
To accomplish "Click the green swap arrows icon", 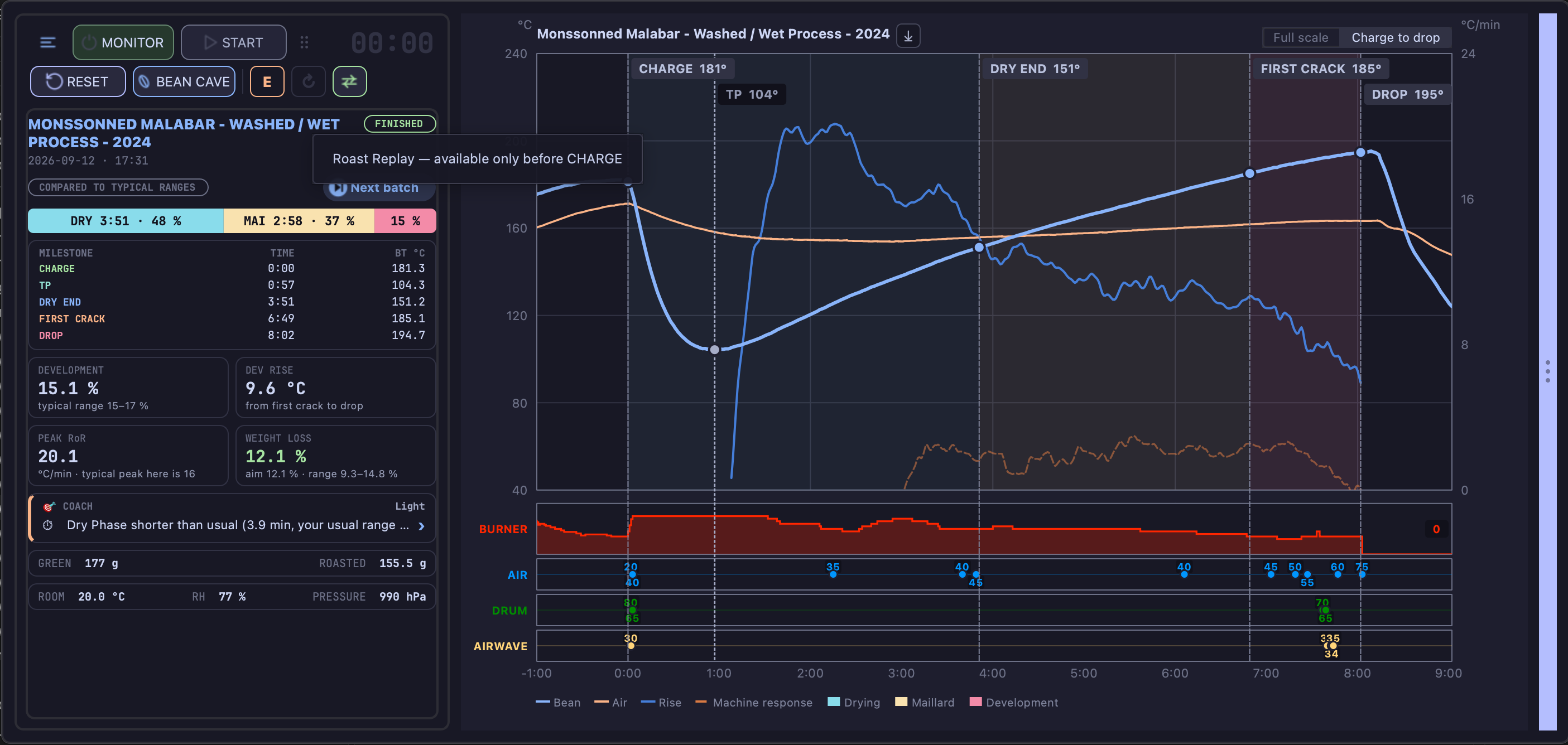I will (x=349, y=81).
